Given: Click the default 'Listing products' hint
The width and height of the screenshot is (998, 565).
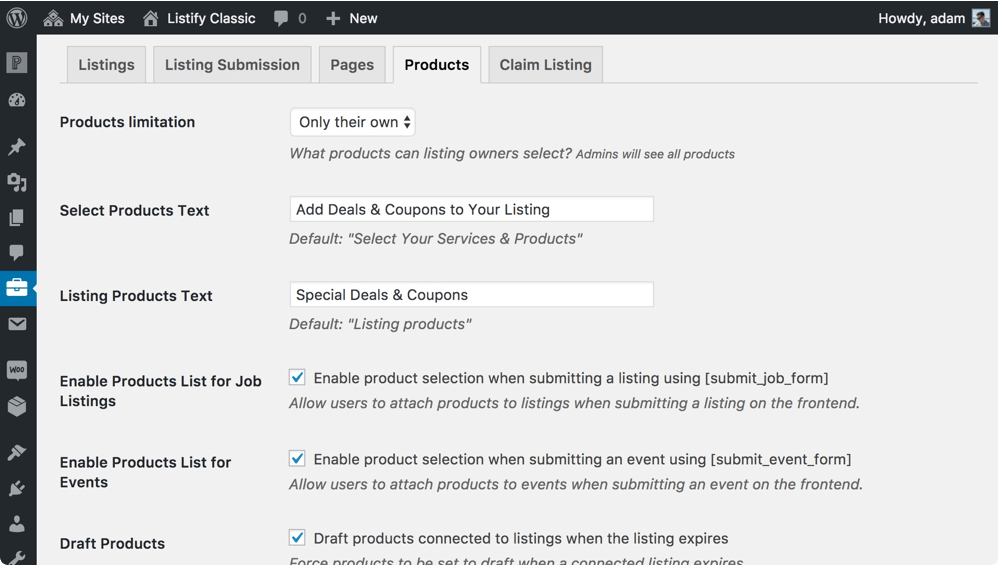Looking at the screenshot, I should coord(381,324).
